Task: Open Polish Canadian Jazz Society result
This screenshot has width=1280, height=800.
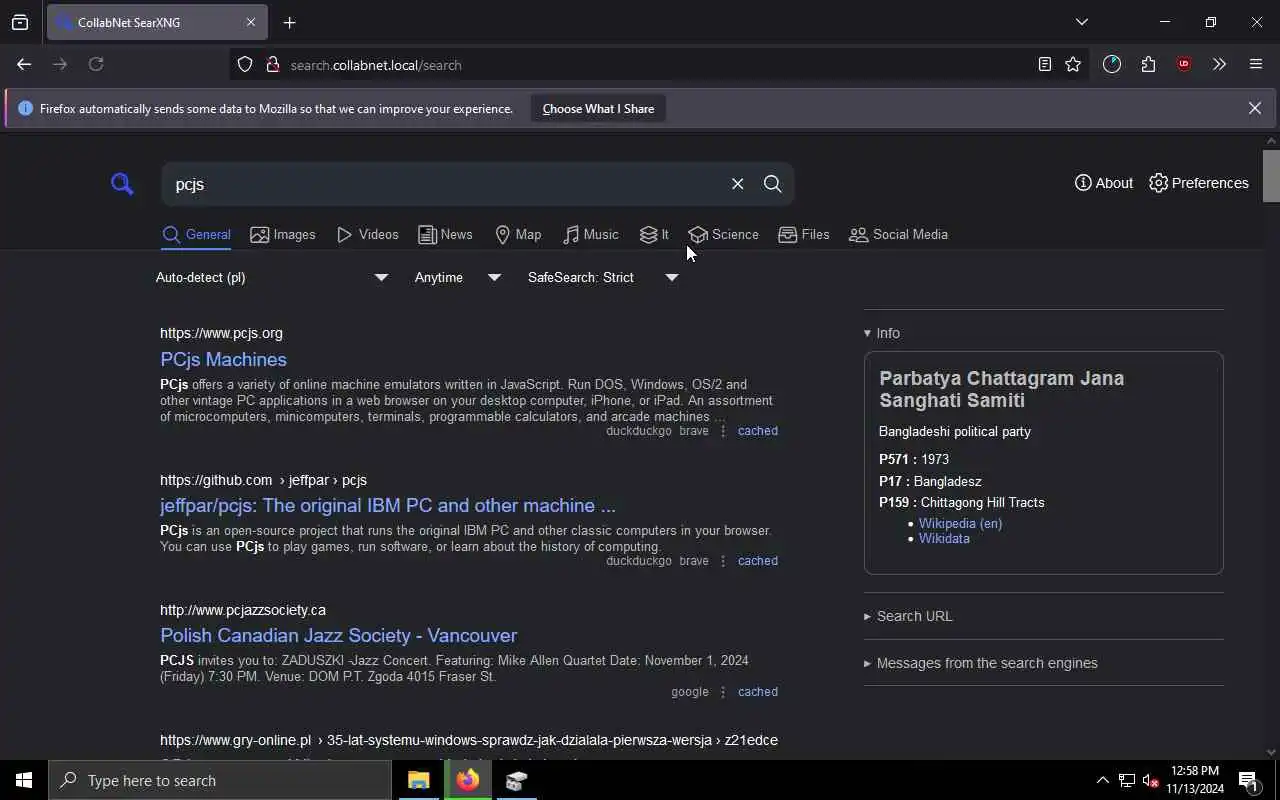Action: click(x=338, y=635)
